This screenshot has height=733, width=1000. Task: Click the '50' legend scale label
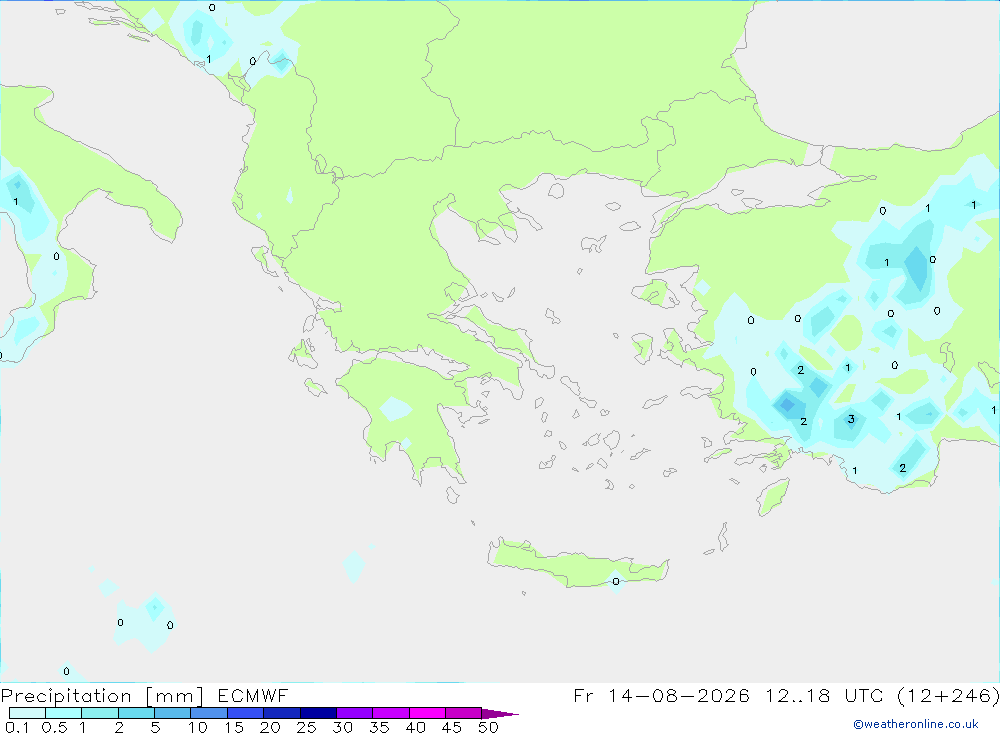pyautogui.click(x=489, y=727)
